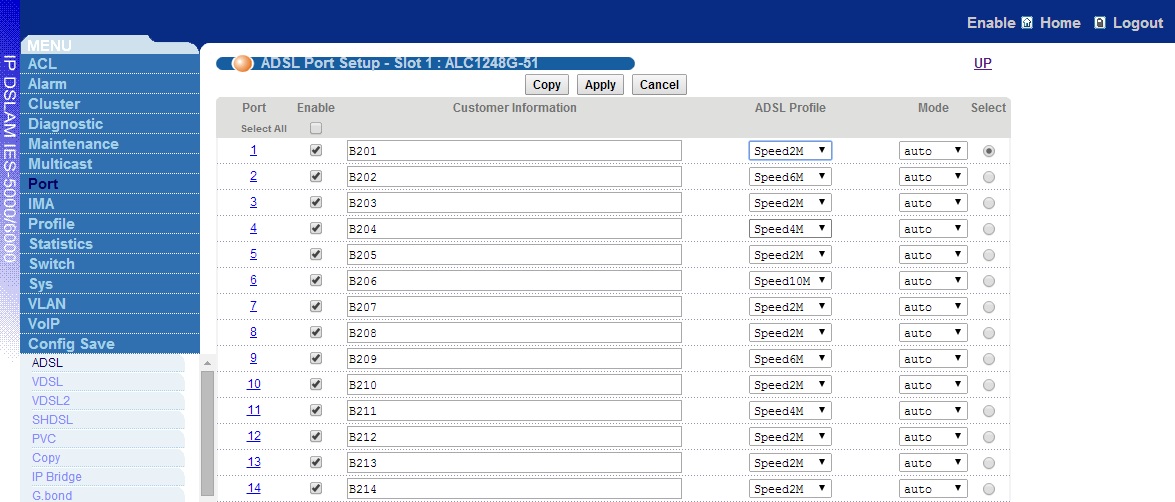
Task: Toggle the Select All enable checkbox
Action: click(x=316, y=129)
